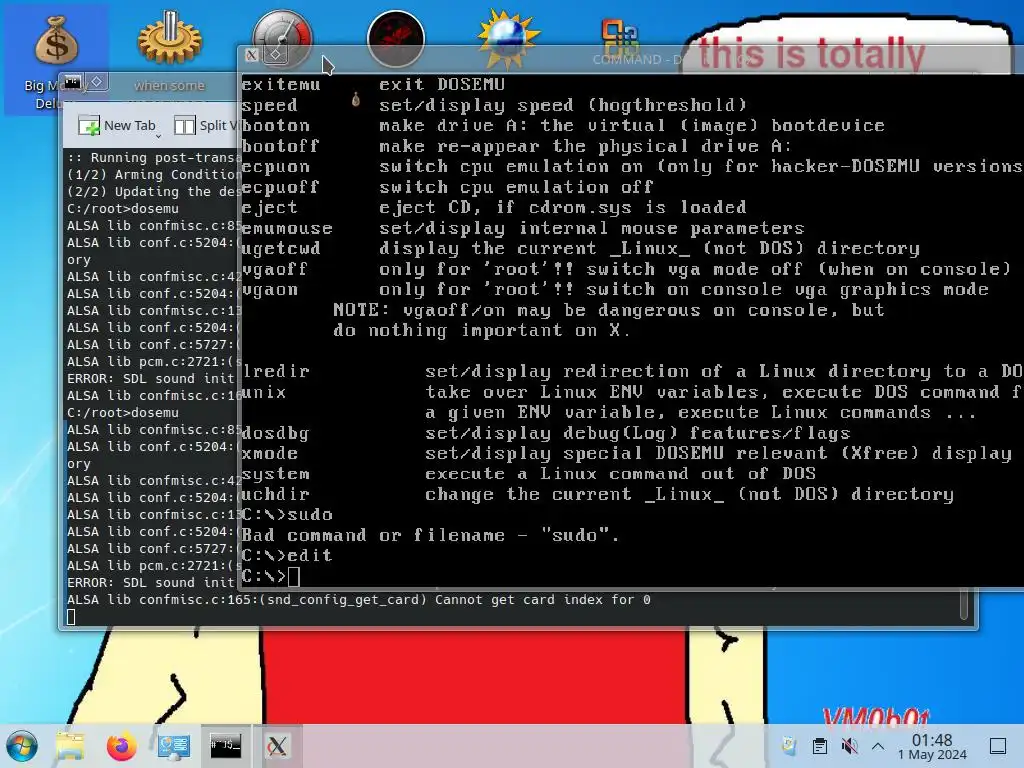The image size is (1024, 768).
Task: Open clipboard tray icon
Action: point(820,746)
